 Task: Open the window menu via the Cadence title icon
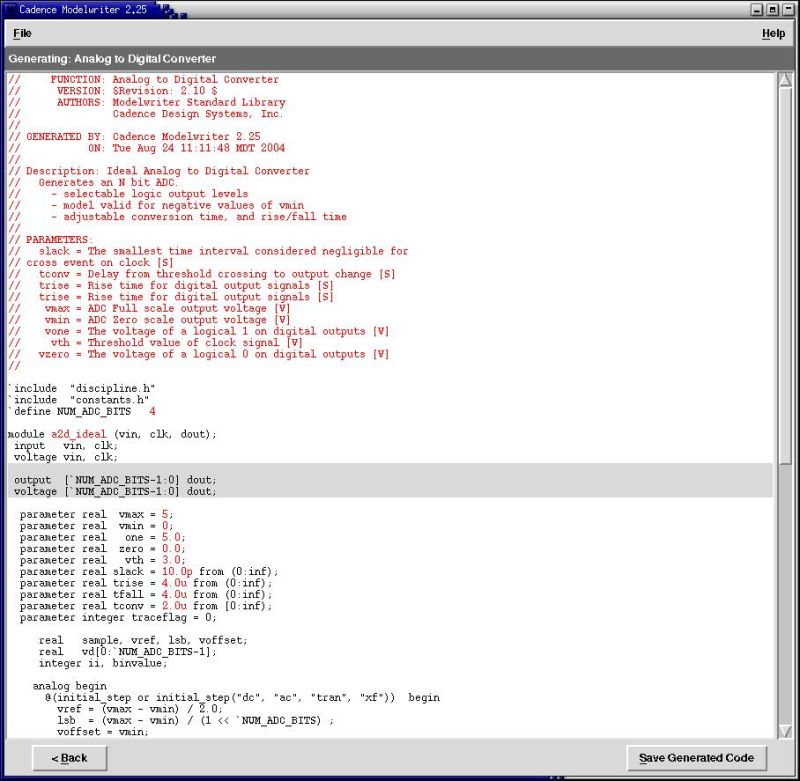pos(10,10)
